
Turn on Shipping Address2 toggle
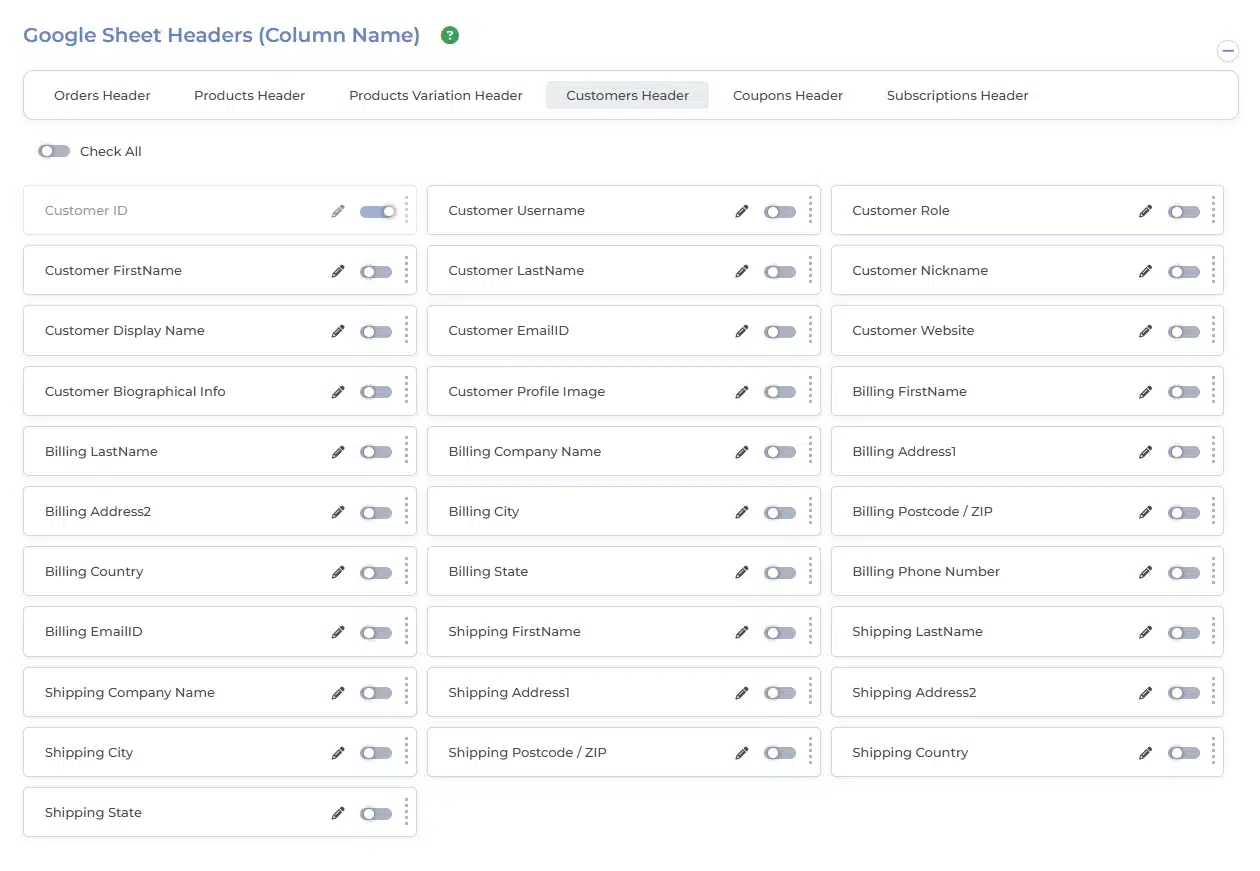click(1184, 693)
